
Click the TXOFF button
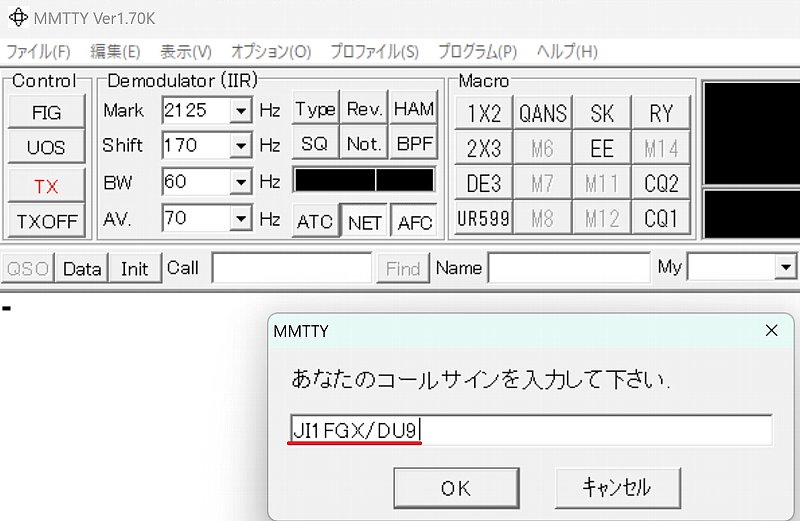(x=46, y=221)
